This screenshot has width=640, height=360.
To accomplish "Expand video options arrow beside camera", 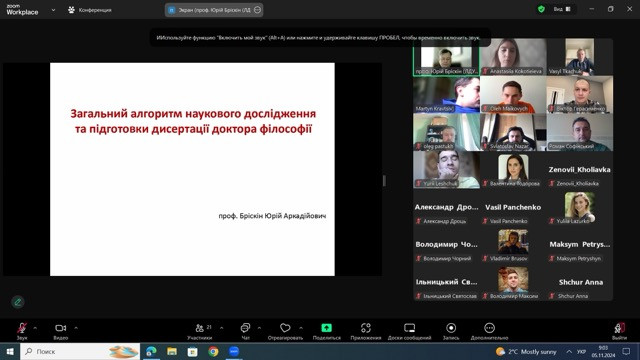I will [76, 328].
